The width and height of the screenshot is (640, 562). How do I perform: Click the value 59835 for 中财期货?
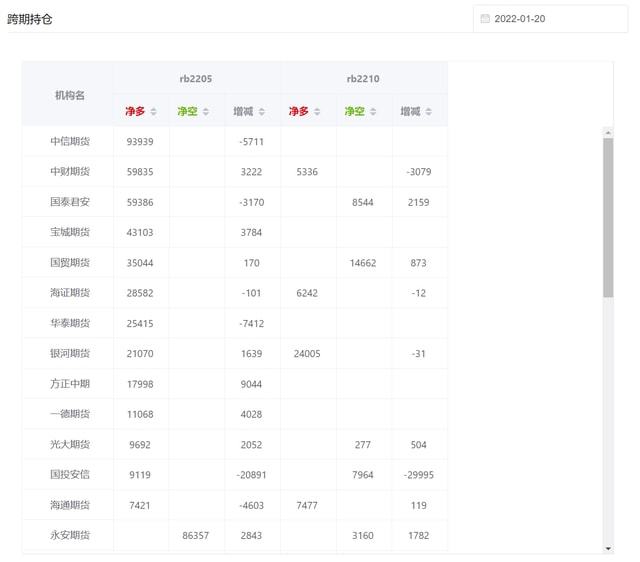coord(140,172)
